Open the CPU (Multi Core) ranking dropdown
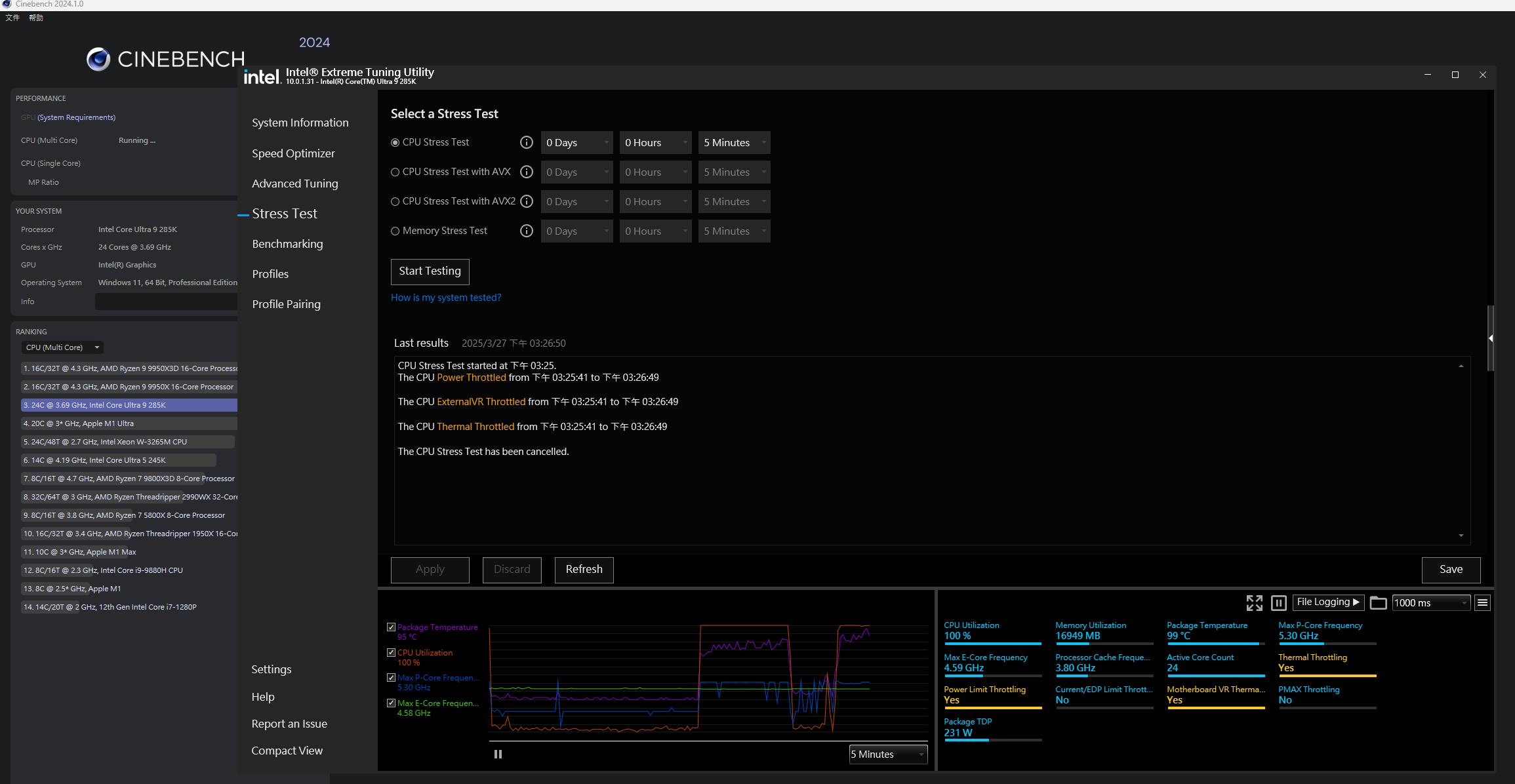Image resolution: width=1515 pixels, height=784 pixels. (x=62, y=347)
